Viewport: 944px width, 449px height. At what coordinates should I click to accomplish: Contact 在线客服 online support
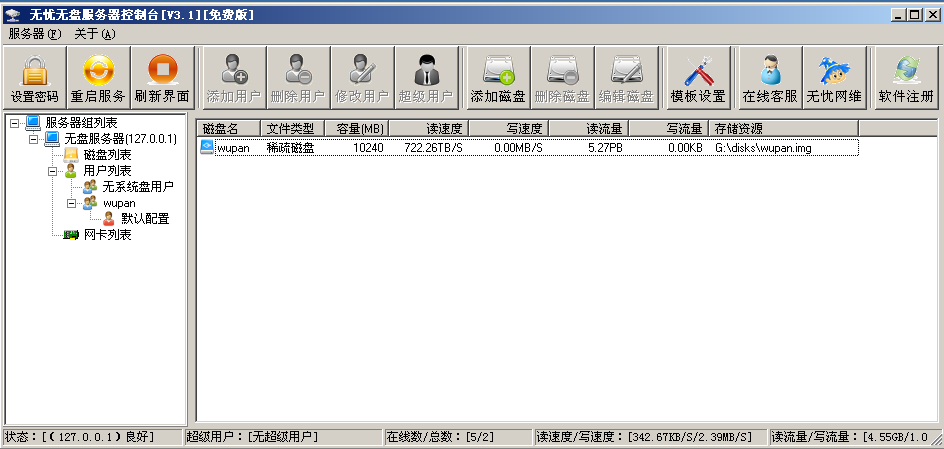click(x=770, y=78)
